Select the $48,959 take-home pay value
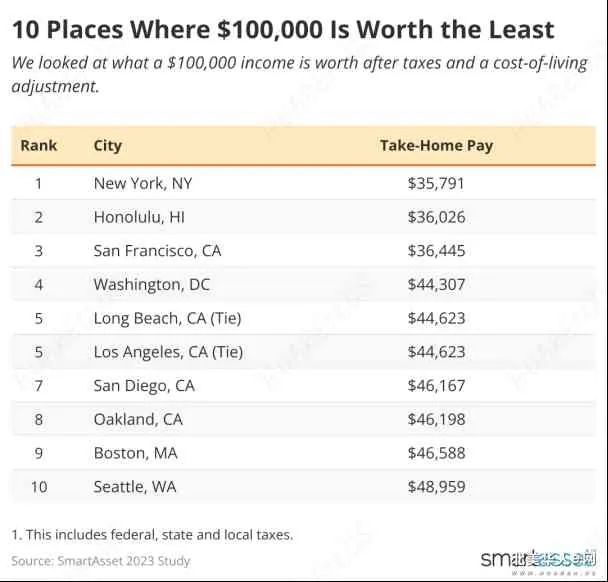Image resolution: width=608 pixels, height=582 pixels. pos(436,487)
